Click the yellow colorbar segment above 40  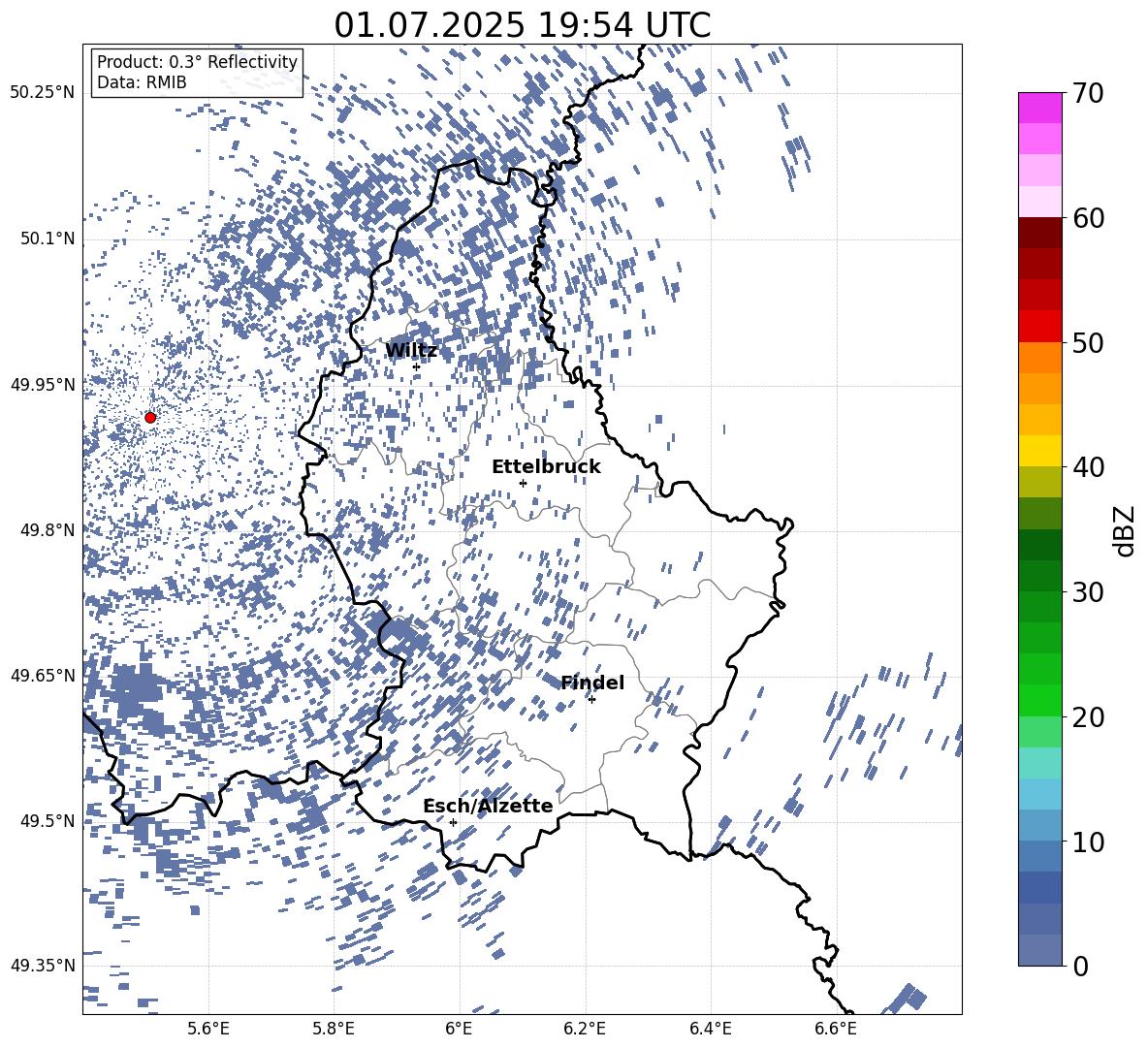(1039, 451)
